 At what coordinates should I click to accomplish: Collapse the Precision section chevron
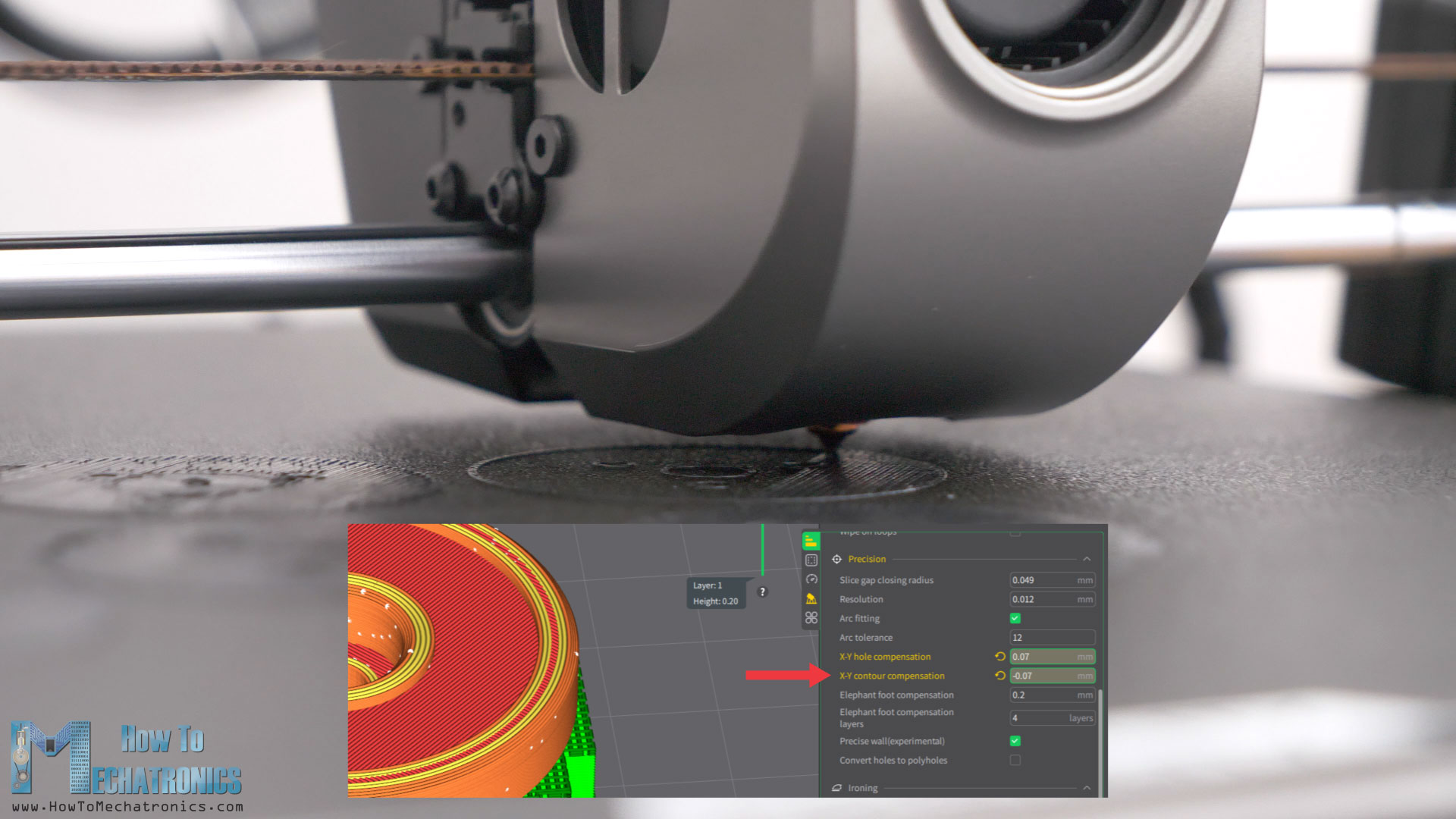1087,559
